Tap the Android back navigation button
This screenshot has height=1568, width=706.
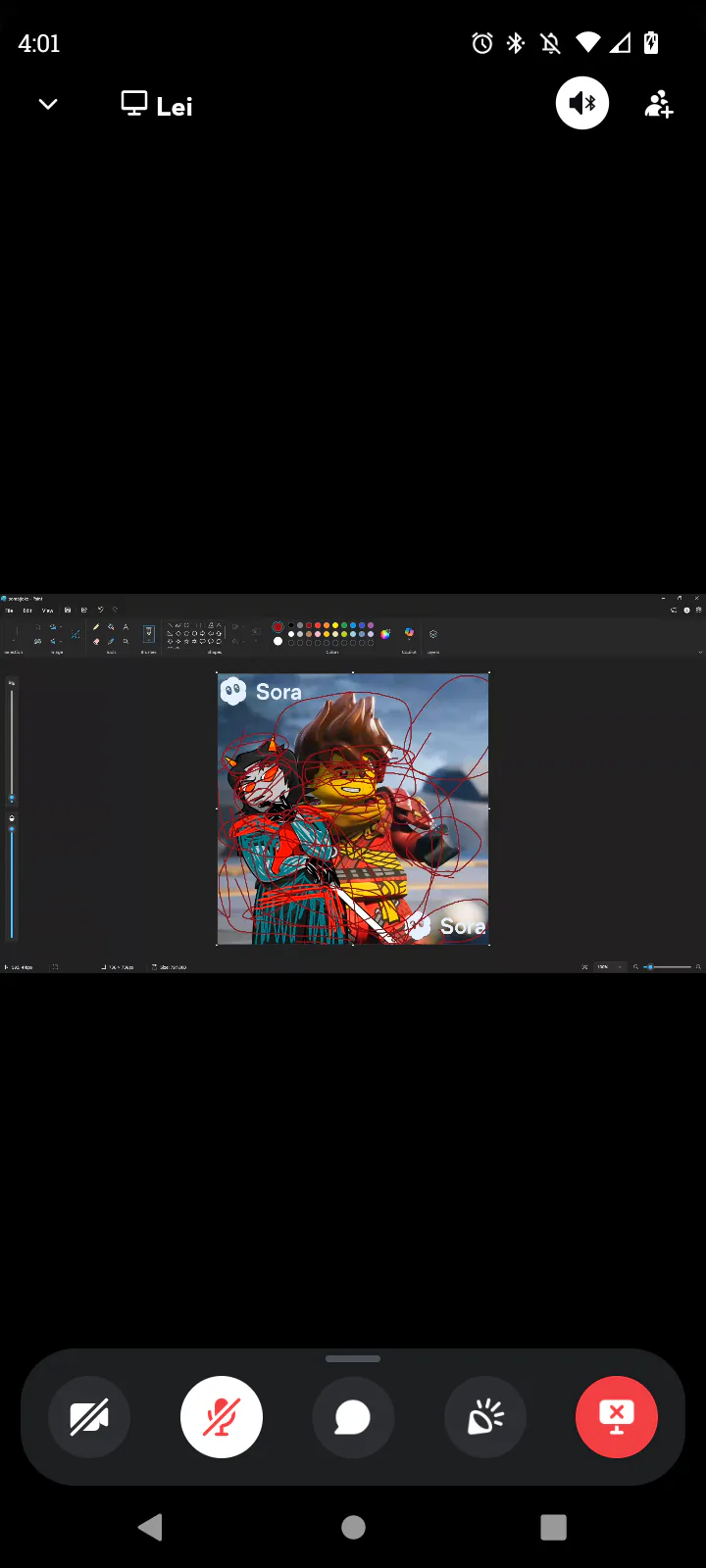pos(150,1527)
